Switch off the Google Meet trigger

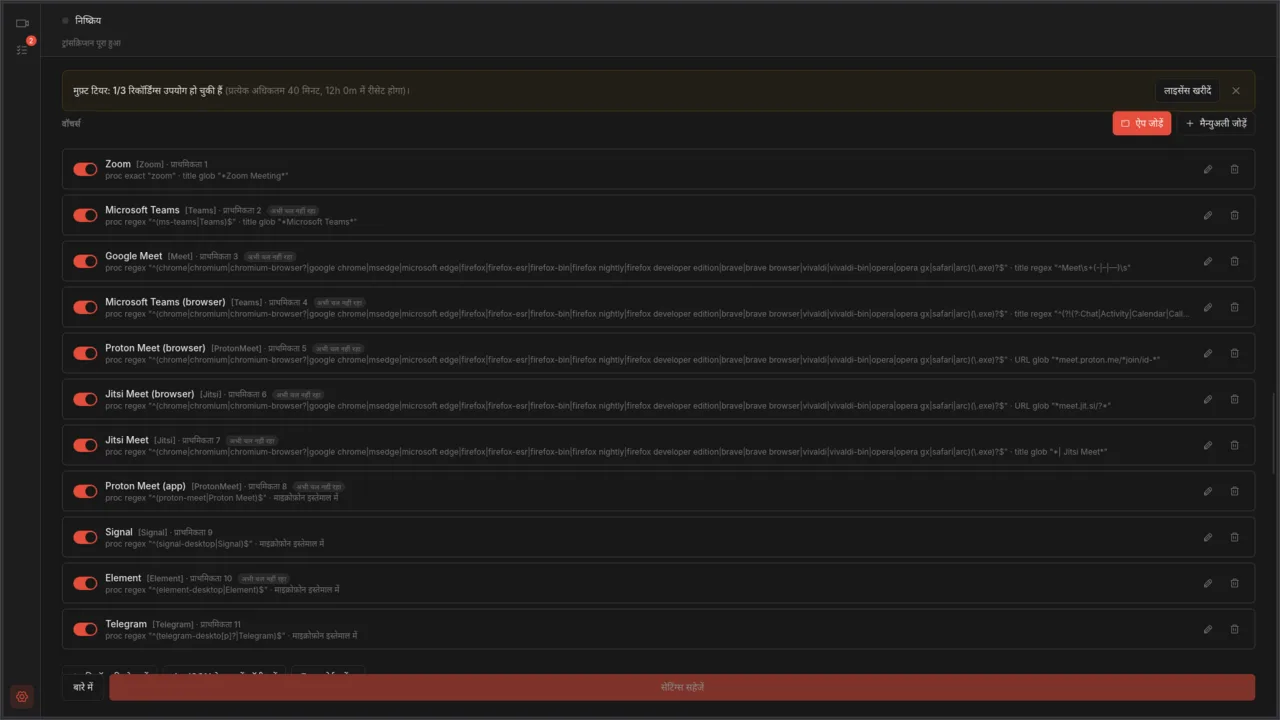tap(85, 261)
